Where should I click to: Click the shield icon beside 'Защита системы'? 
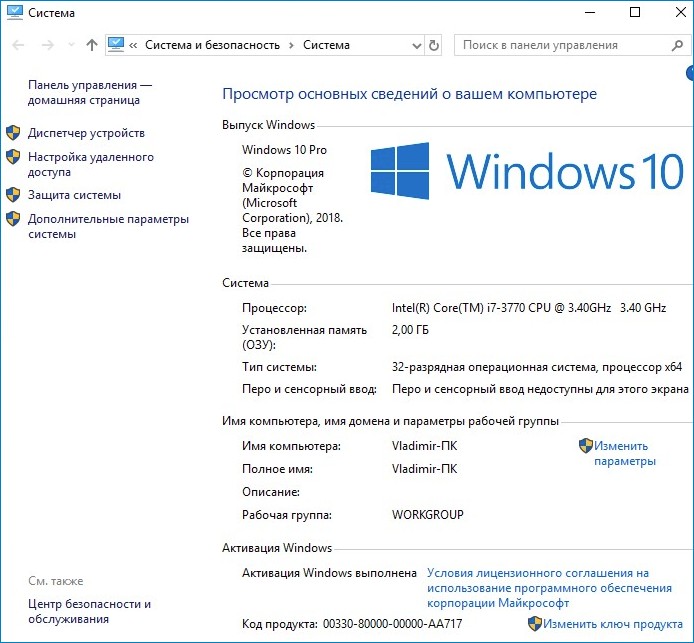pyautogui.click(x=13, y=194)
